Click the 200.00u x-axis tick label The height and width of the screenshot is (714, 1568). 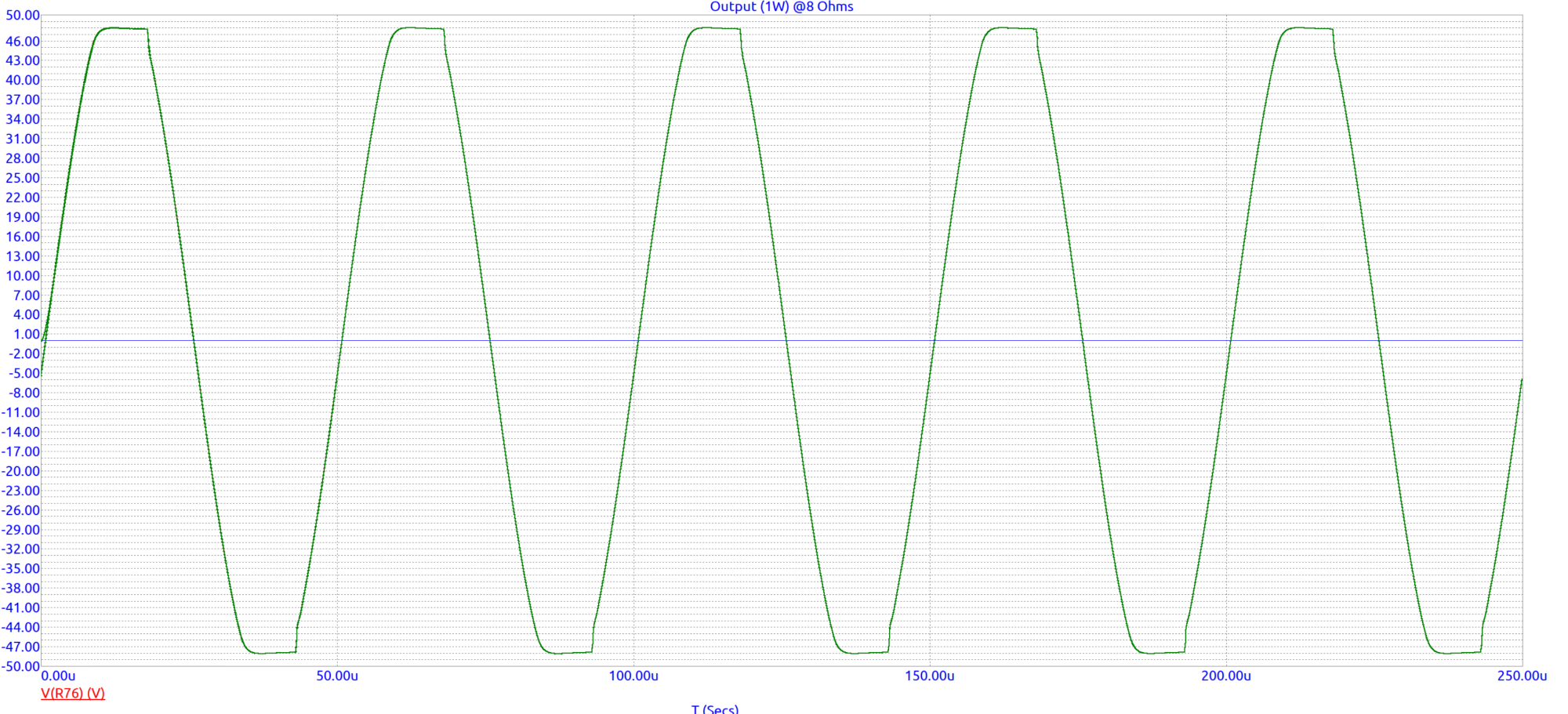[1226, 676]
